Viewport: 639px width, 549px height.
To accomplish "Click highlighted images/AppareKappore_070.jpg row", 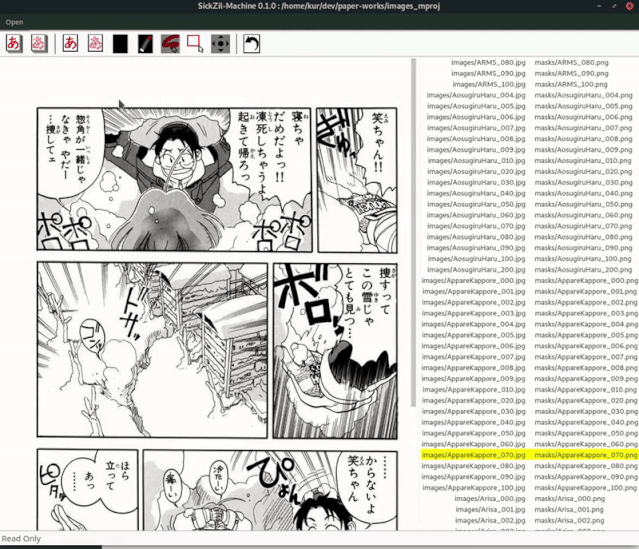I will pos(474,455).
